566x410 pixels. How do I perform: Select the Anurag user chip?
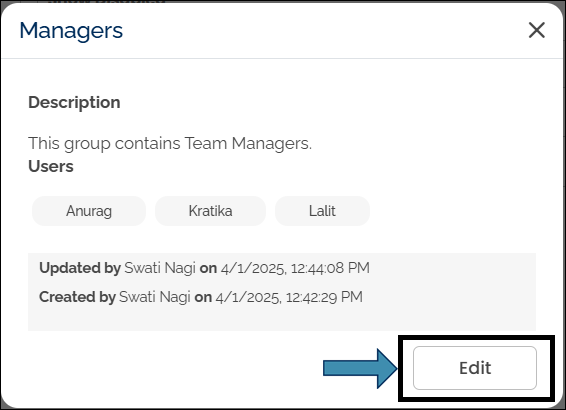(89, 211)
